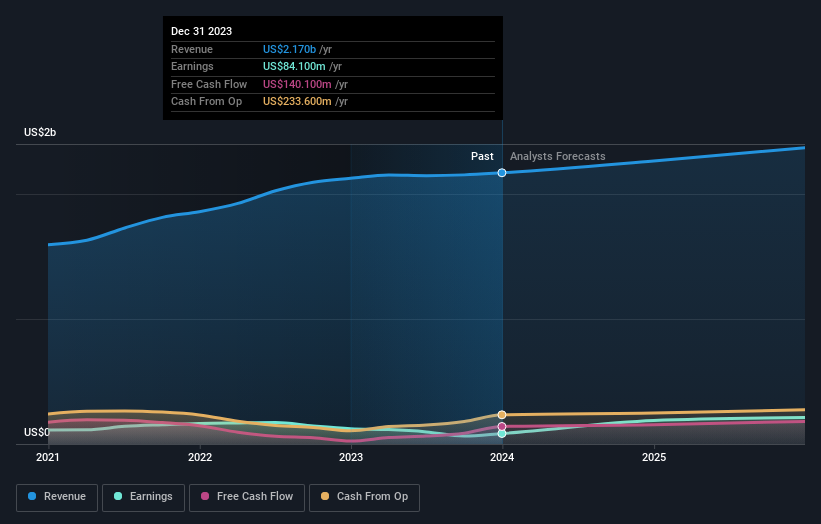Click the Revenue data point marker at 2024
Screen dimensions: 821x524
tap(502, 173)
